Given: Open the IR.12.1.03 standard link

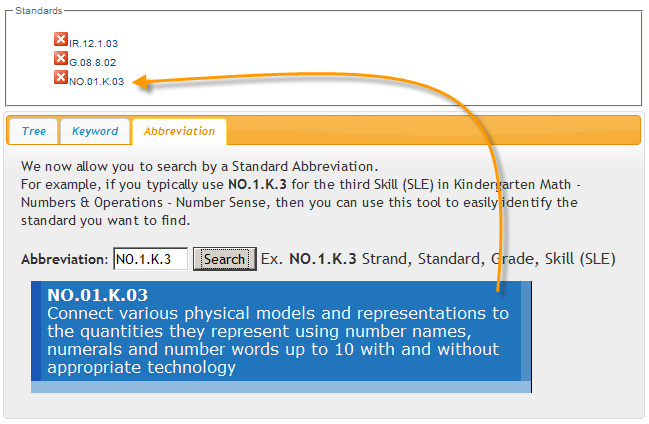Looking at the screenshot, I should [x=94, y=43].
